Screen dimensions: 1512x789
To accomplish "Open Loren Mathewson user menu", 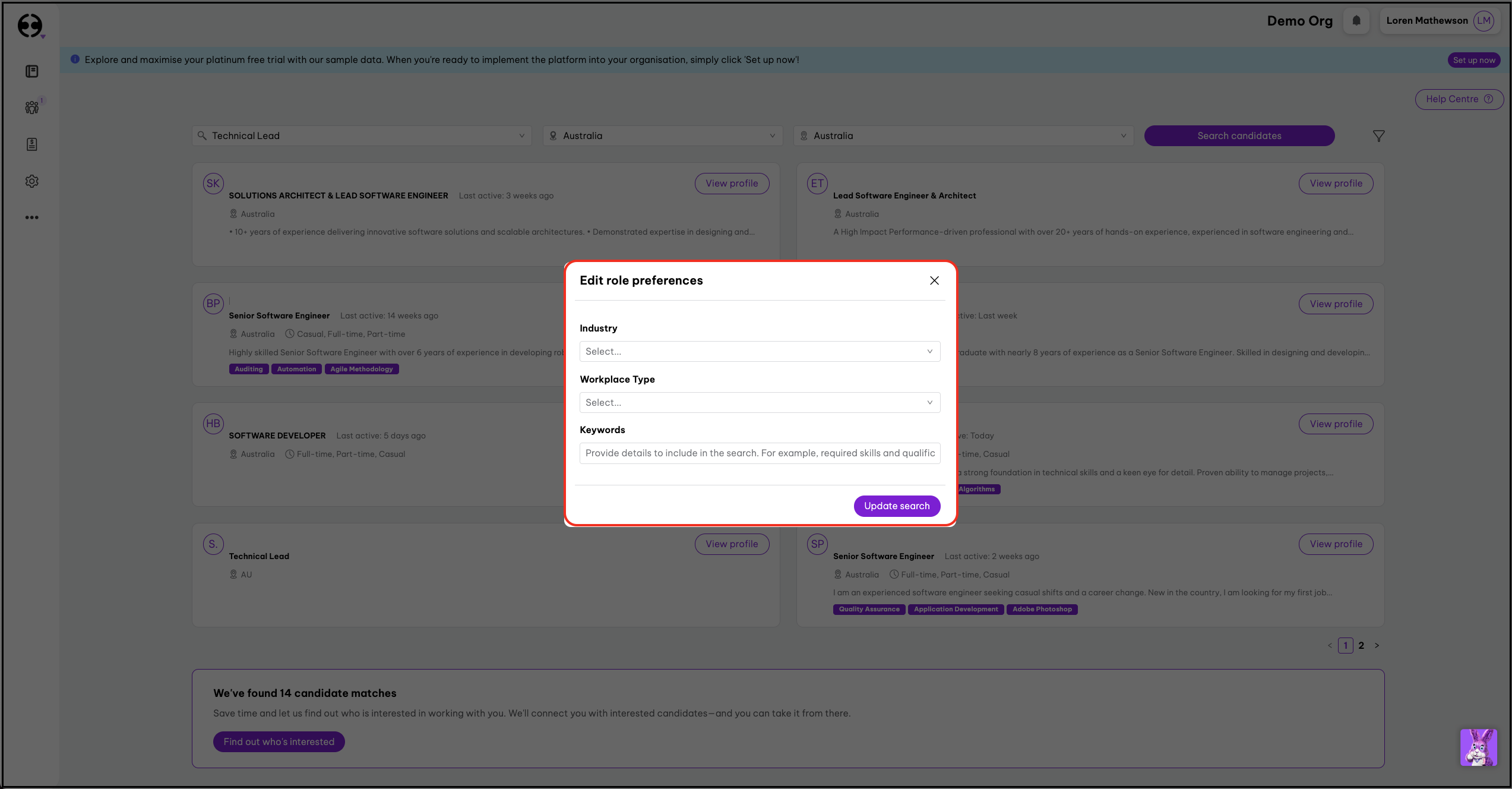I will [x=1439, y=21].
